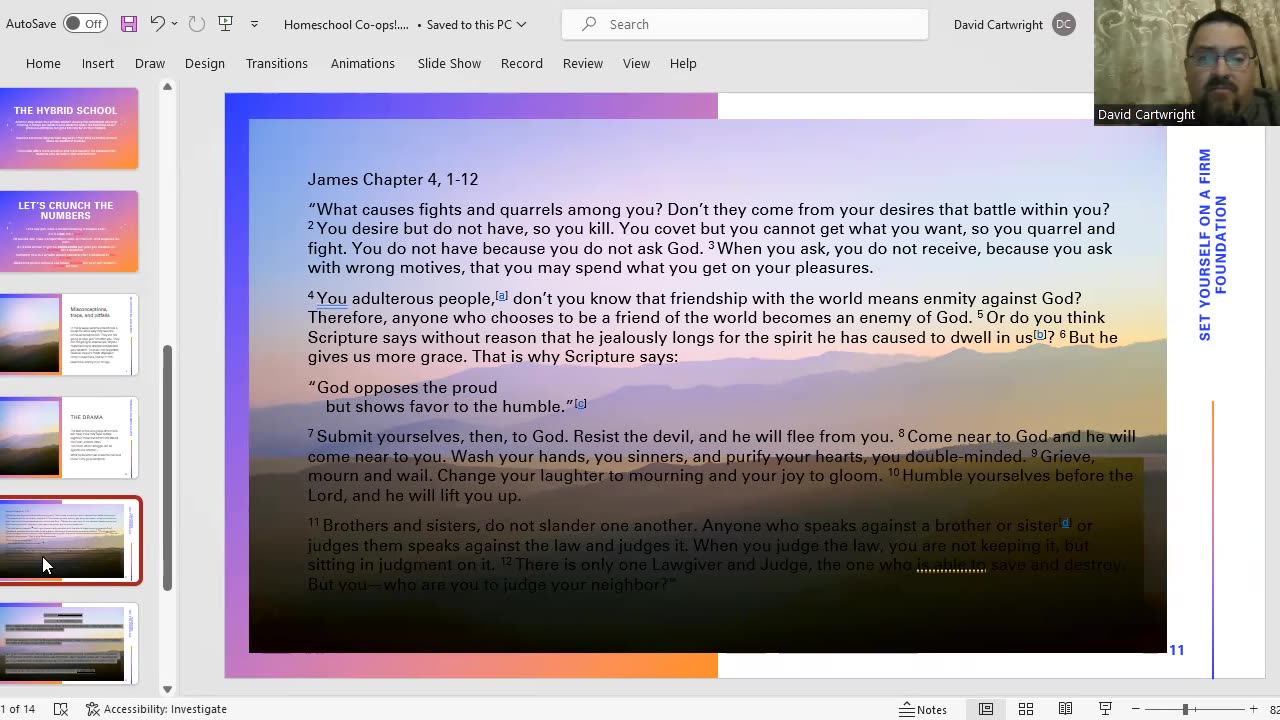This screenshot has height=720, width=1280.
Task: Open the Home ribbon tab
Action: click(43, 63)
